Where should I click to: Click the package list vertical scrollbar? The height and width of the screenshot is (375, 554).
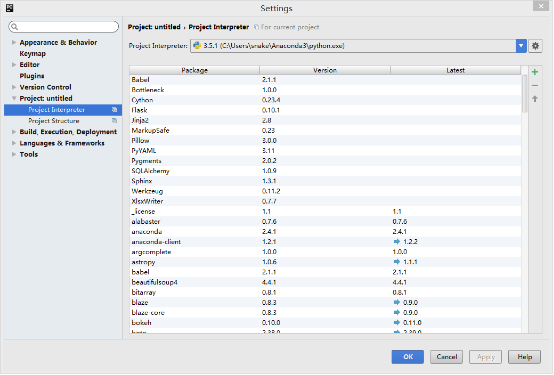coord(525,94)
